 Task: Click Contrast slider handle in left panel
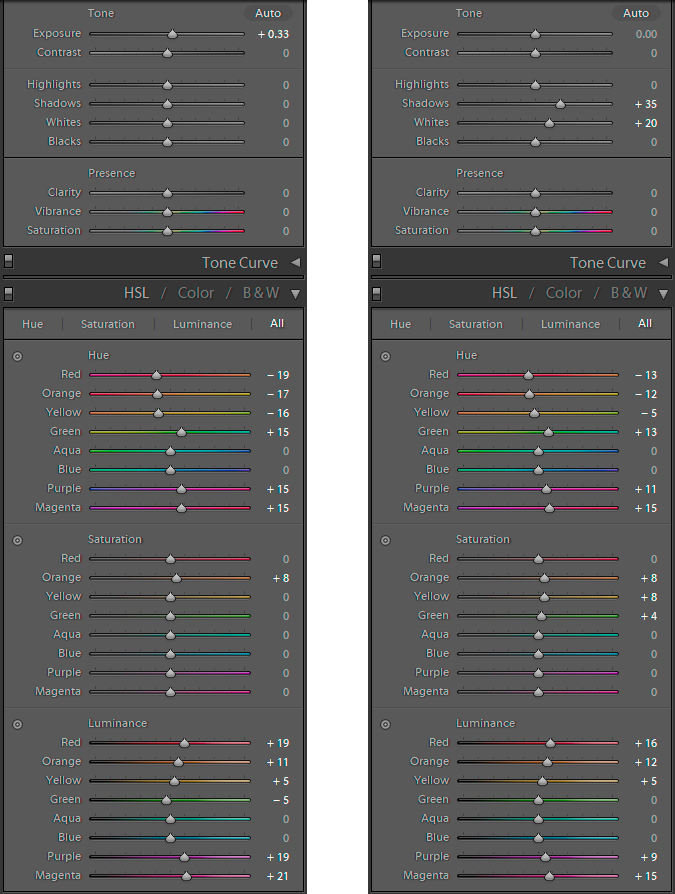[167, 54]
